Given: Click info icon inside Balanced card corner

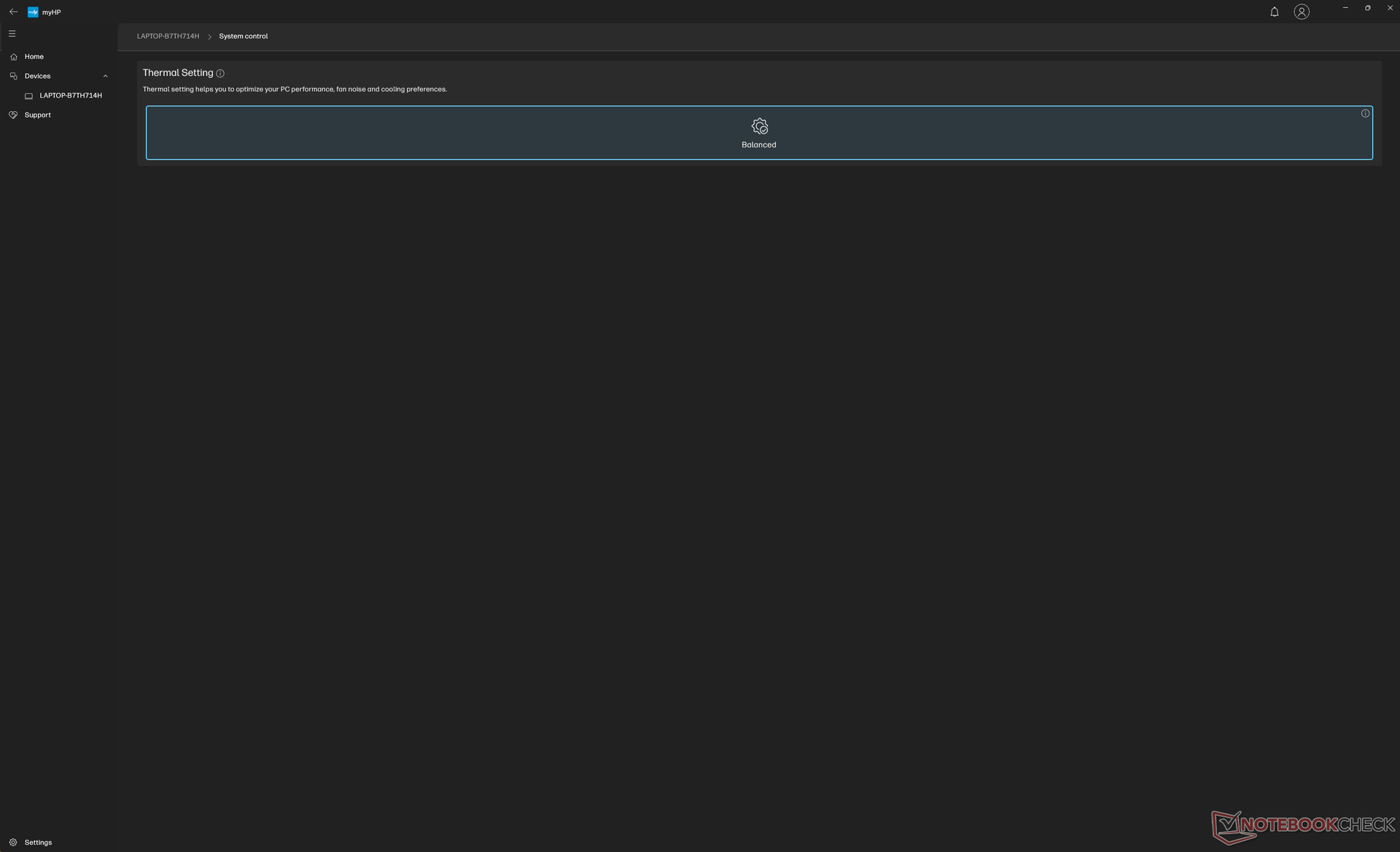Looking at the screenshot, I should [x=1365, y=114].
